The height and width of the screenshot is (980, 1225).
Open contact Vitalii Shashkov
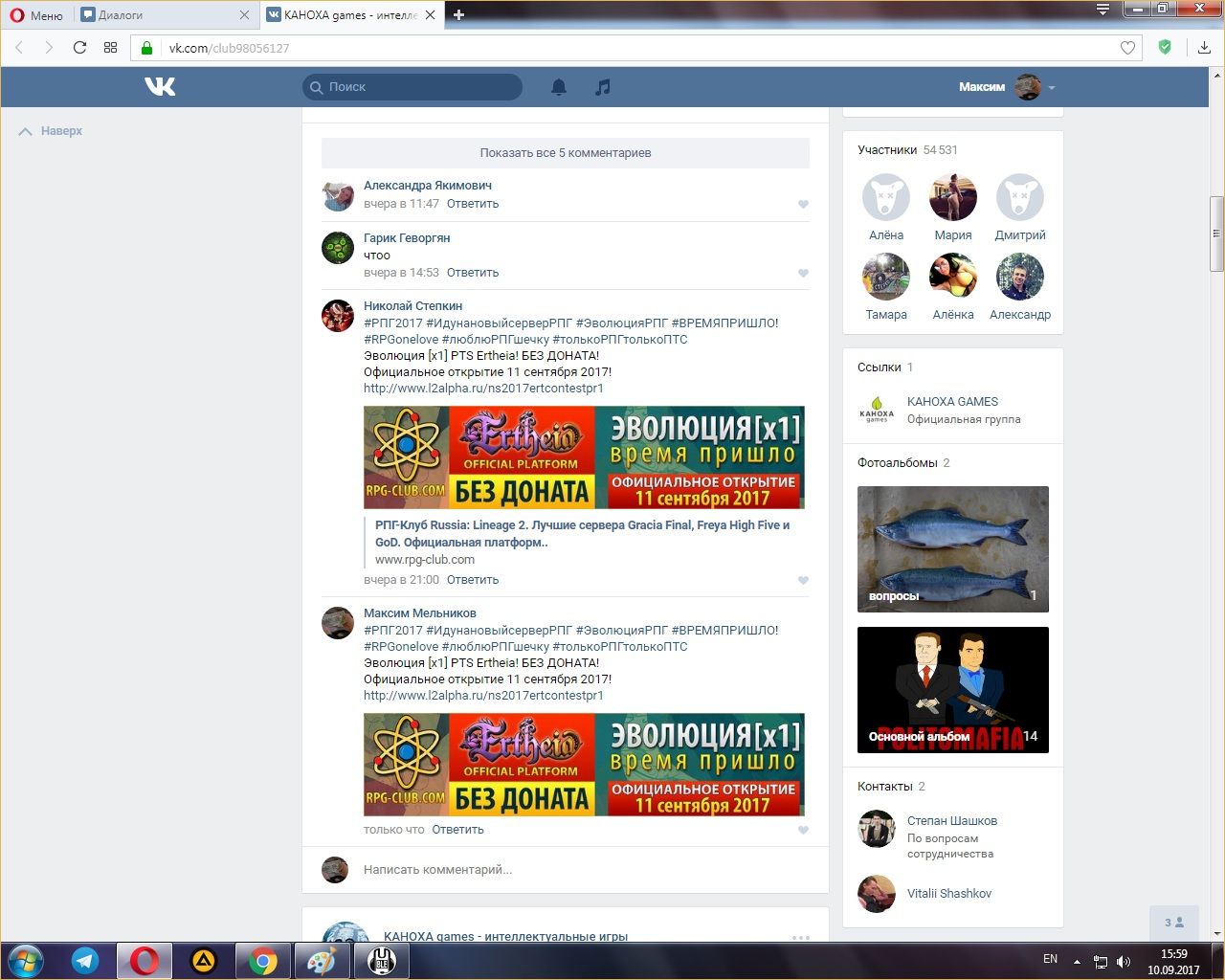(x=949, y=894)
